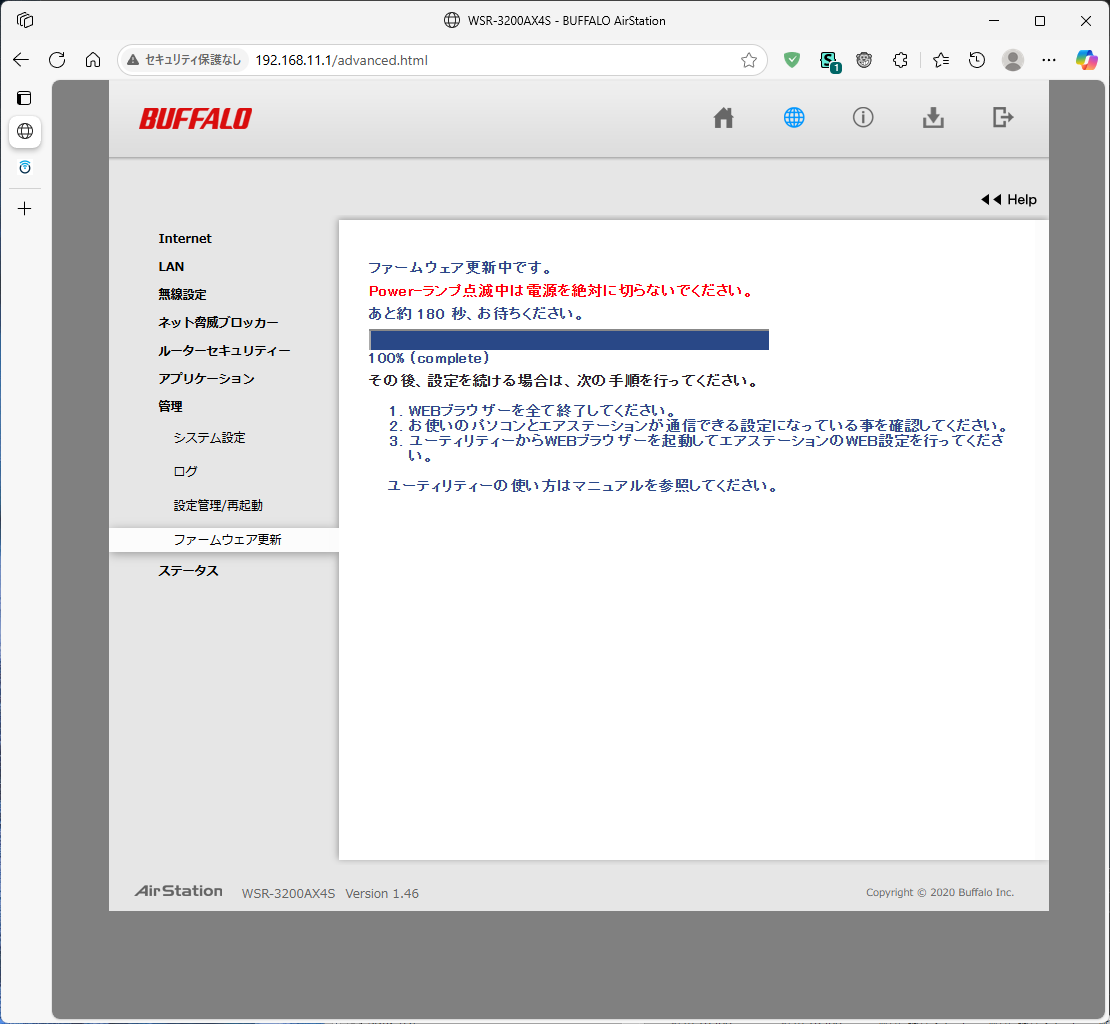The height and width of the screenshot is (1024, 1110).
Task: Open browsing history via the clock icon
Action: coord(976,60)
